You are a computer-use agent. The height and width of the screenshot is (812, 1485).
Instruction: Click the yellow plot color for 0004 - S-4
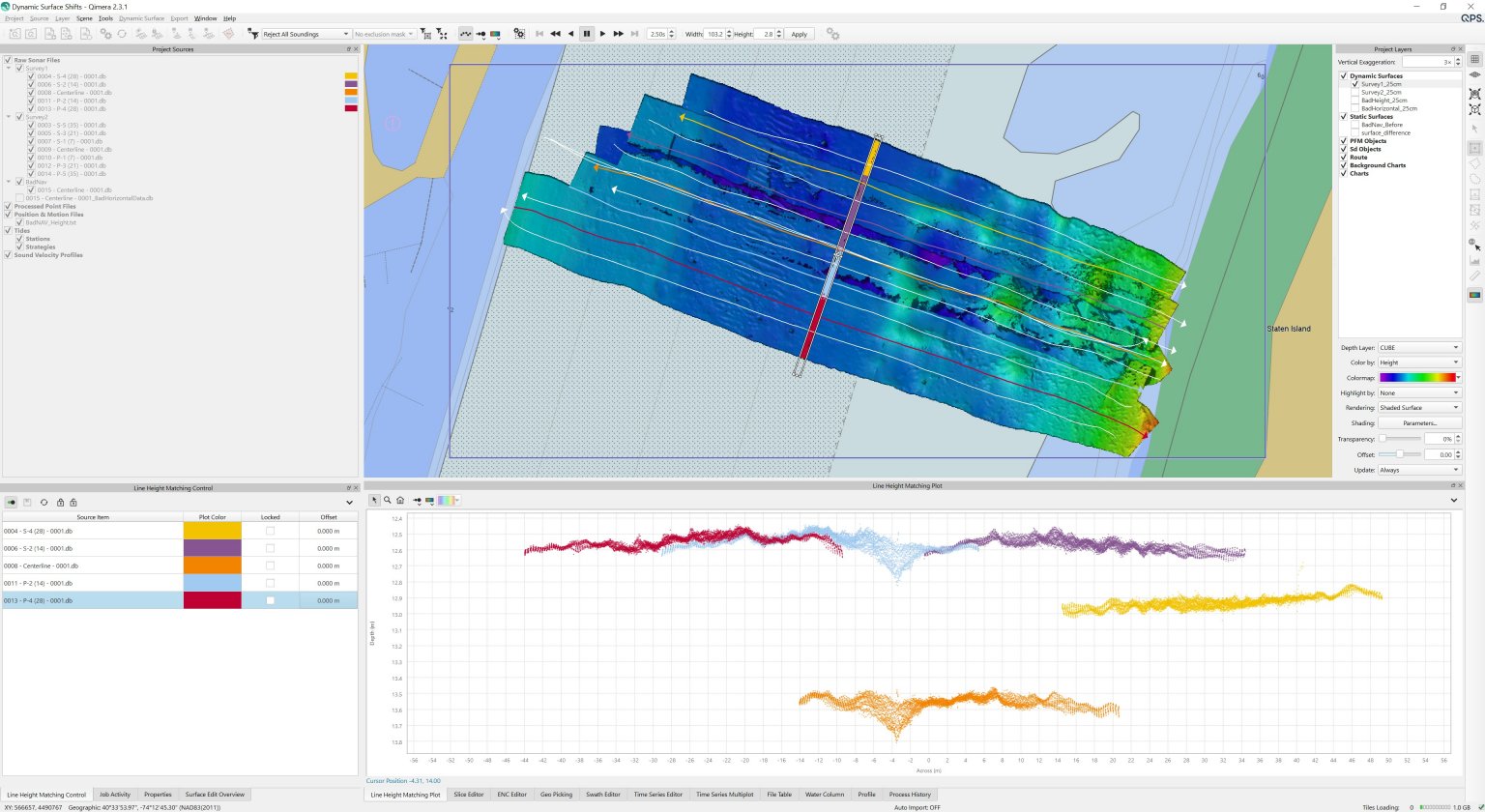[212, 531]
